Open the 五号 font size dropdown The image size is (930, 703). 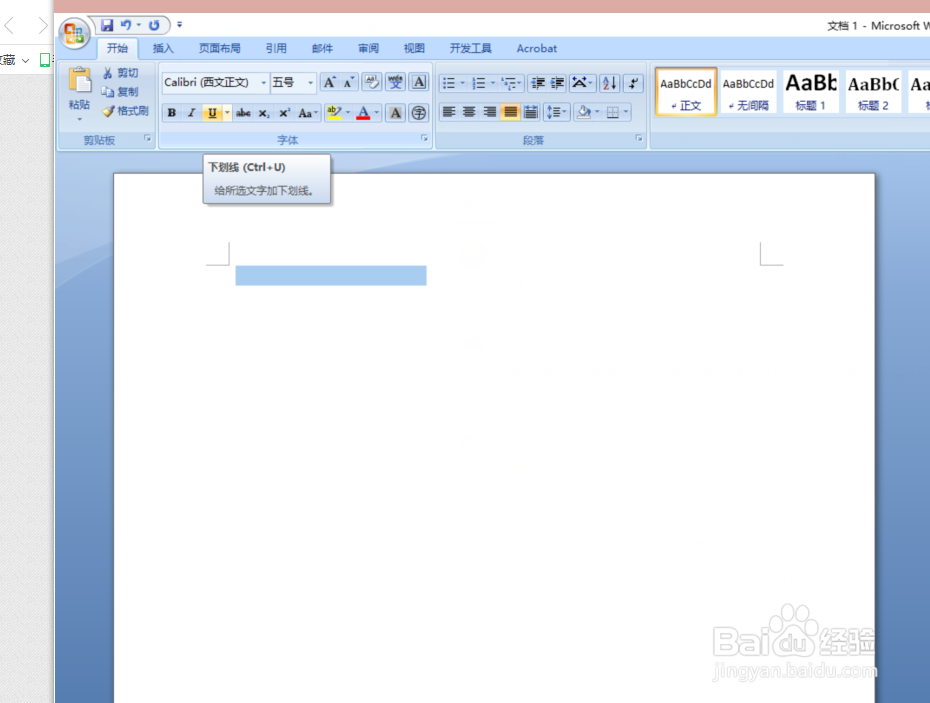[310, 82]
